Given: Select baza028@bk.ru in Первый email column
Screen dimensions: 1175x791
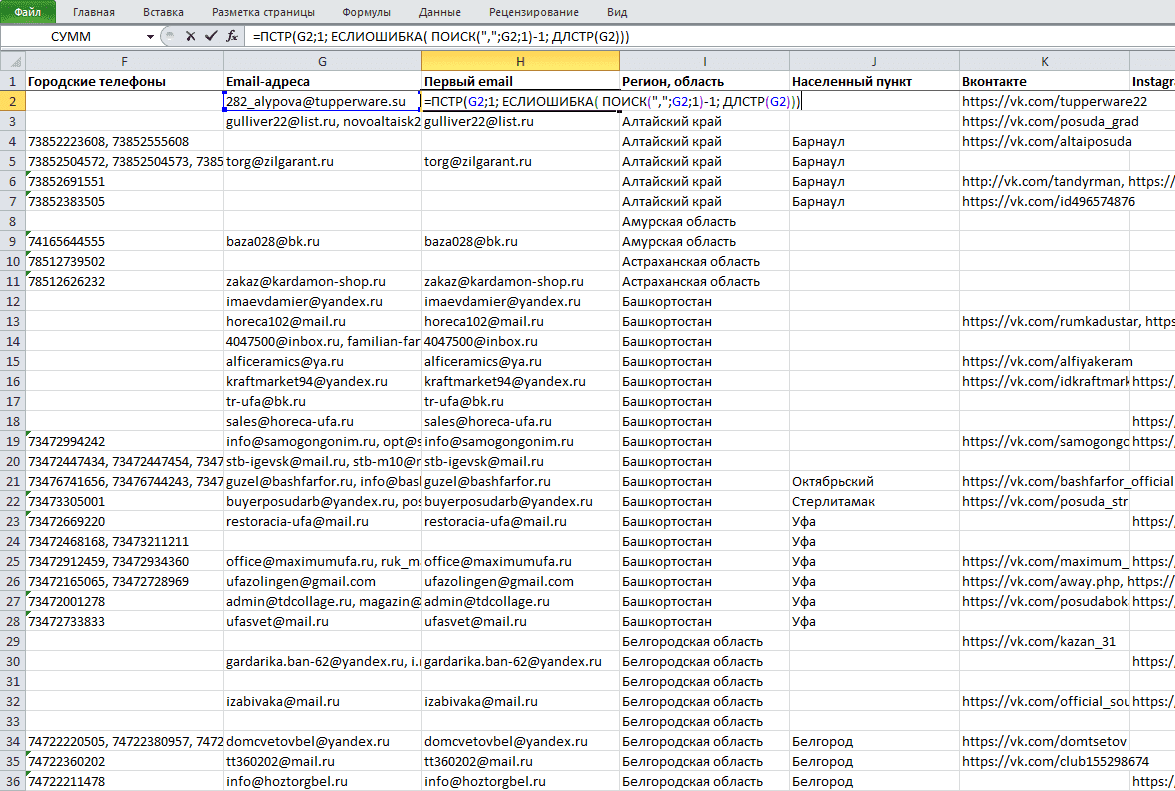Looking at the screenshot, I should (x=520, y=241).
